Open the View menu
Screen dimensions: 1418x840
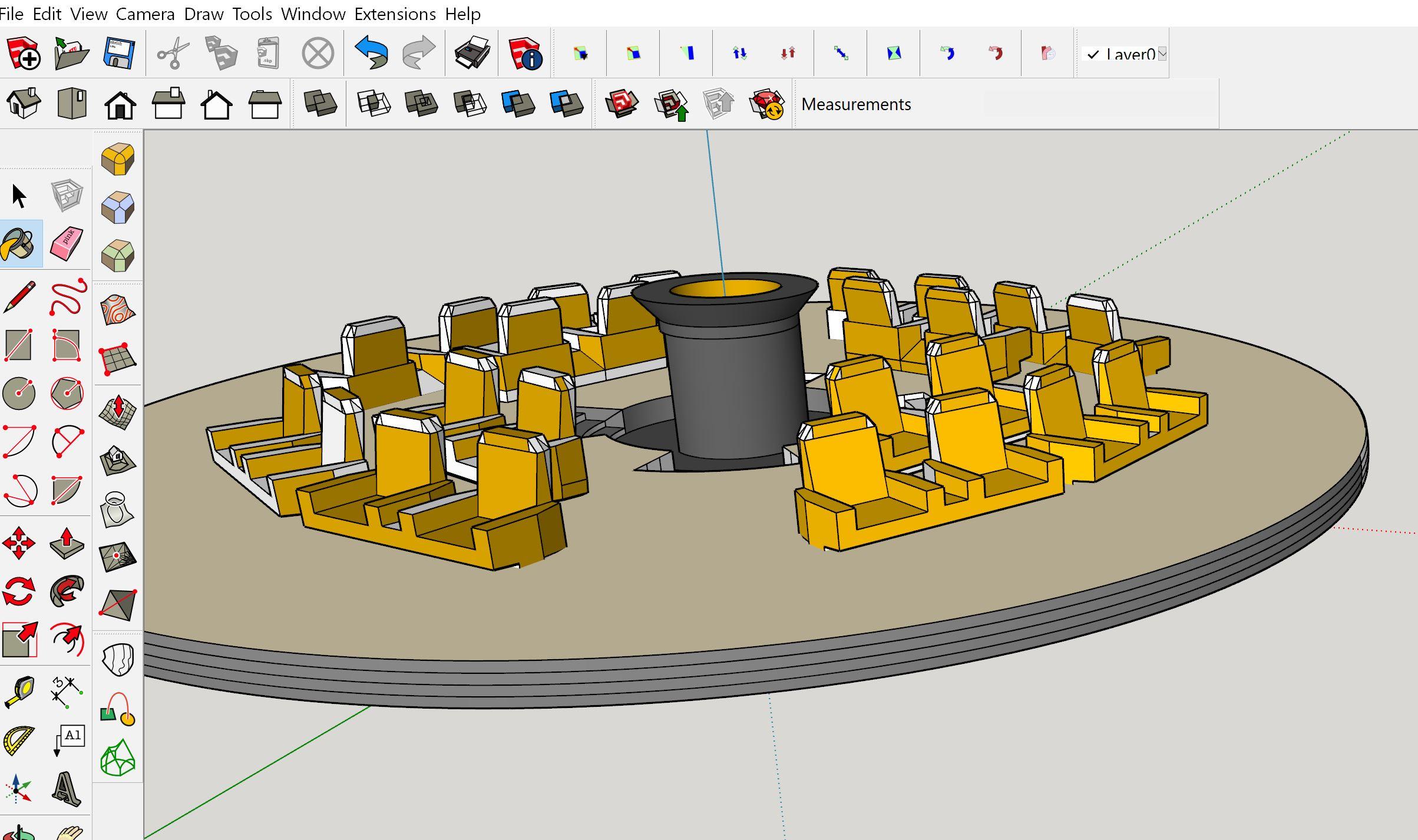click(89, 14)
